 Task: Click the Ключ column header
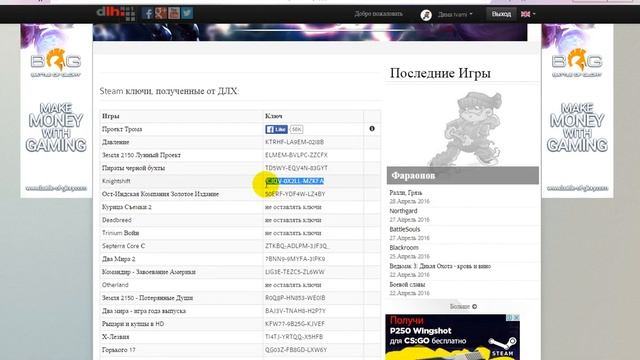[x=273, y=116]
